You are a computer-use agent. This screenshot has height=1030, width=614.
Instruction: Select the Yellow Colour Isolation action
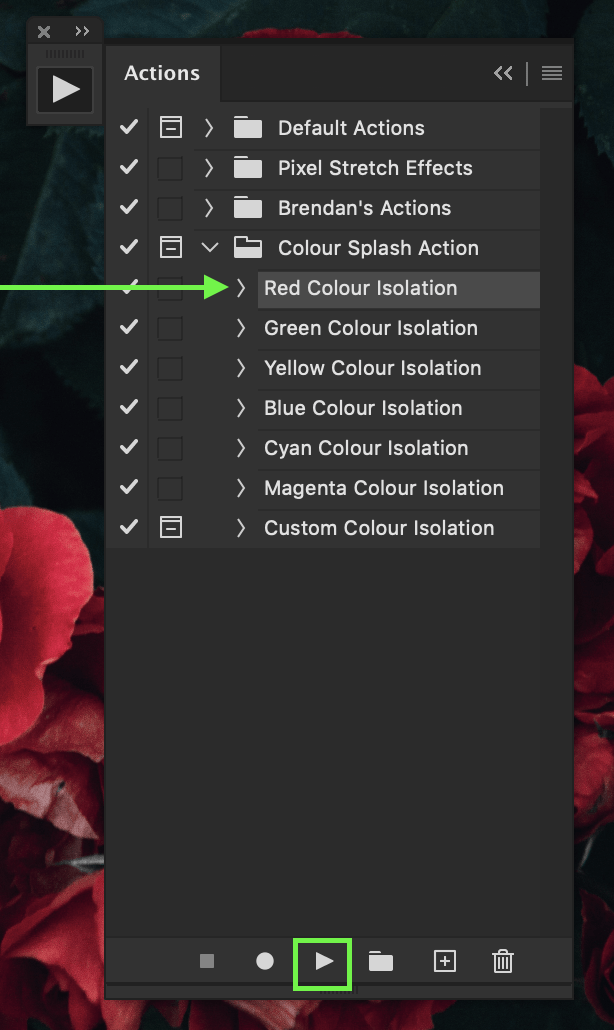(372, 368)
